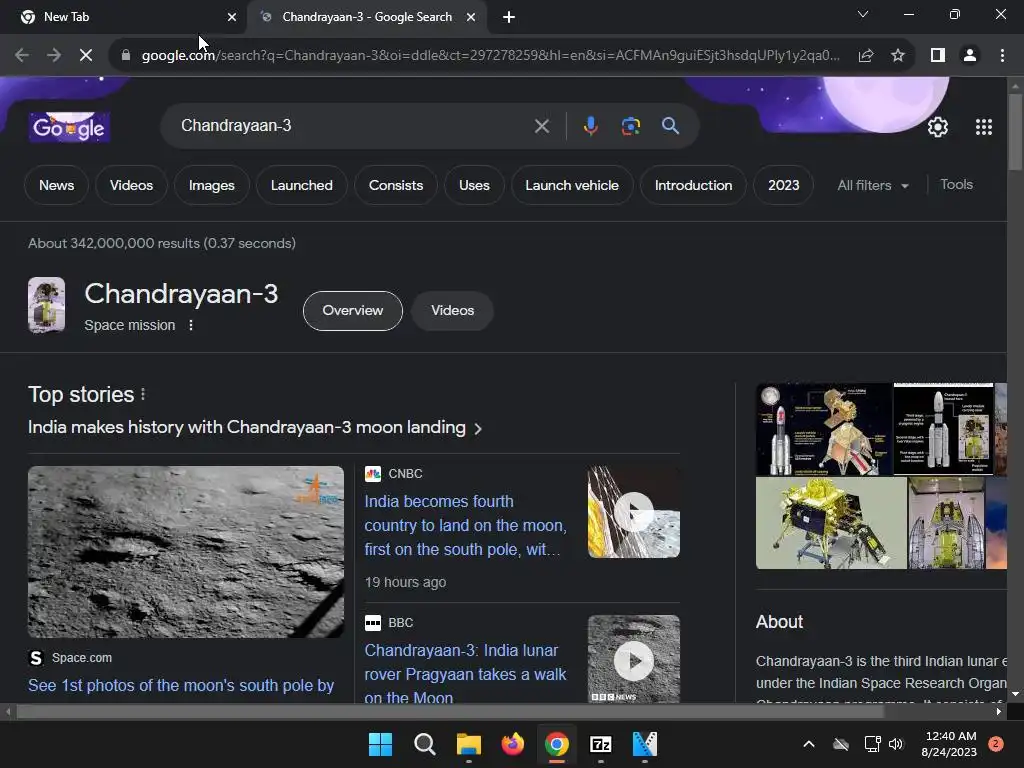Filter results by Videos chip
1024x768 pixels.
coord(131,185)
